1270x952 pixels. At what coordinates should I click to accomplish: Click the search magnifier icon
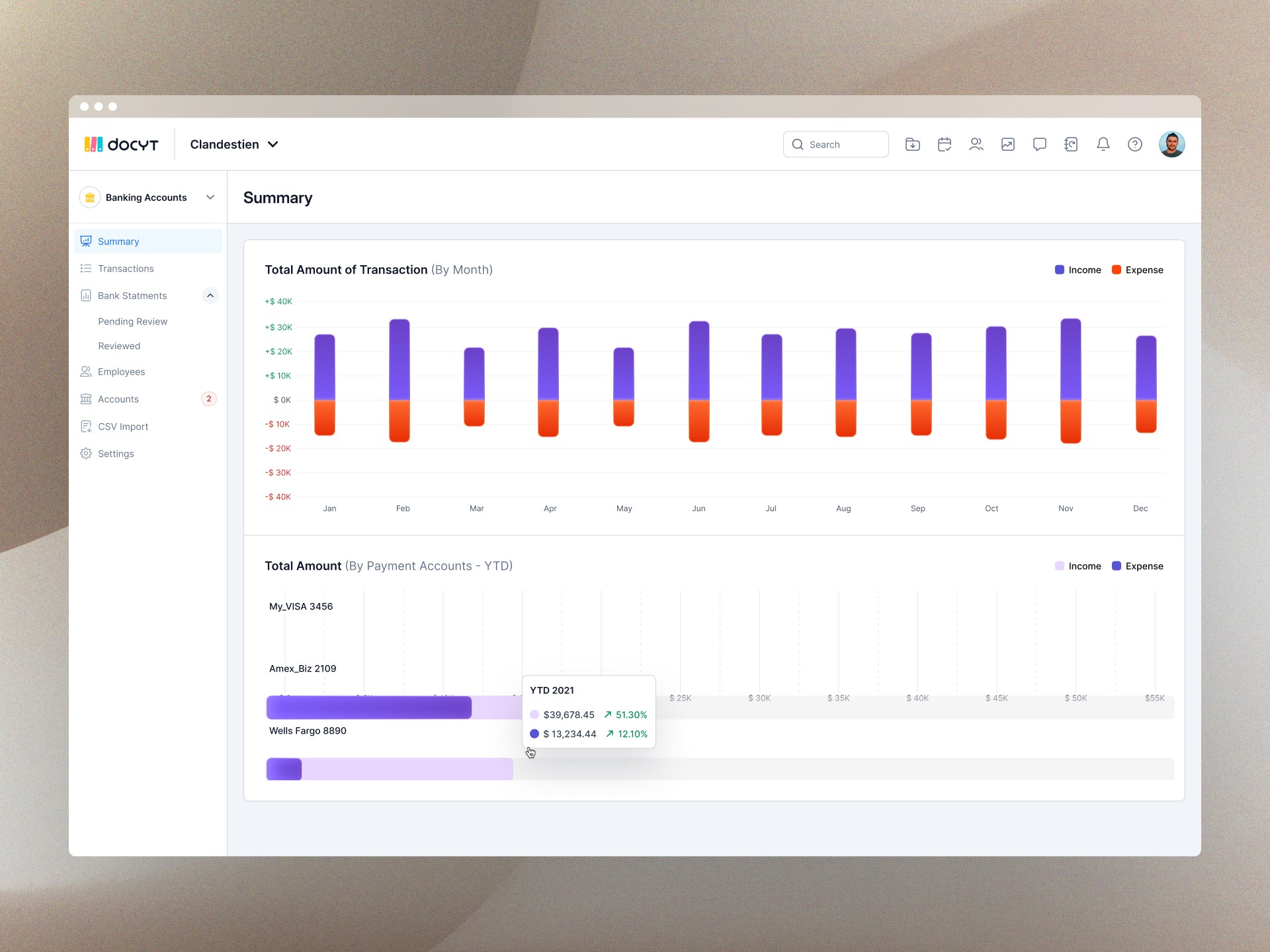tap(798, 144)
